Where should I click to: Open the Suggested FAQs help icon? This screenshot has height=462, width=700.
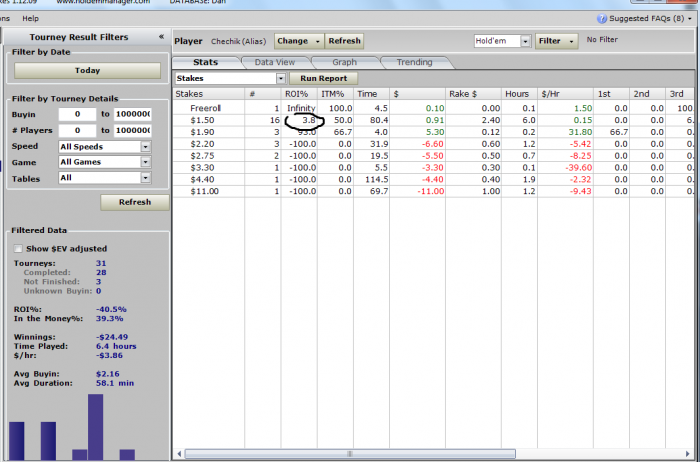pyautogui.click(x=602, y=18)
